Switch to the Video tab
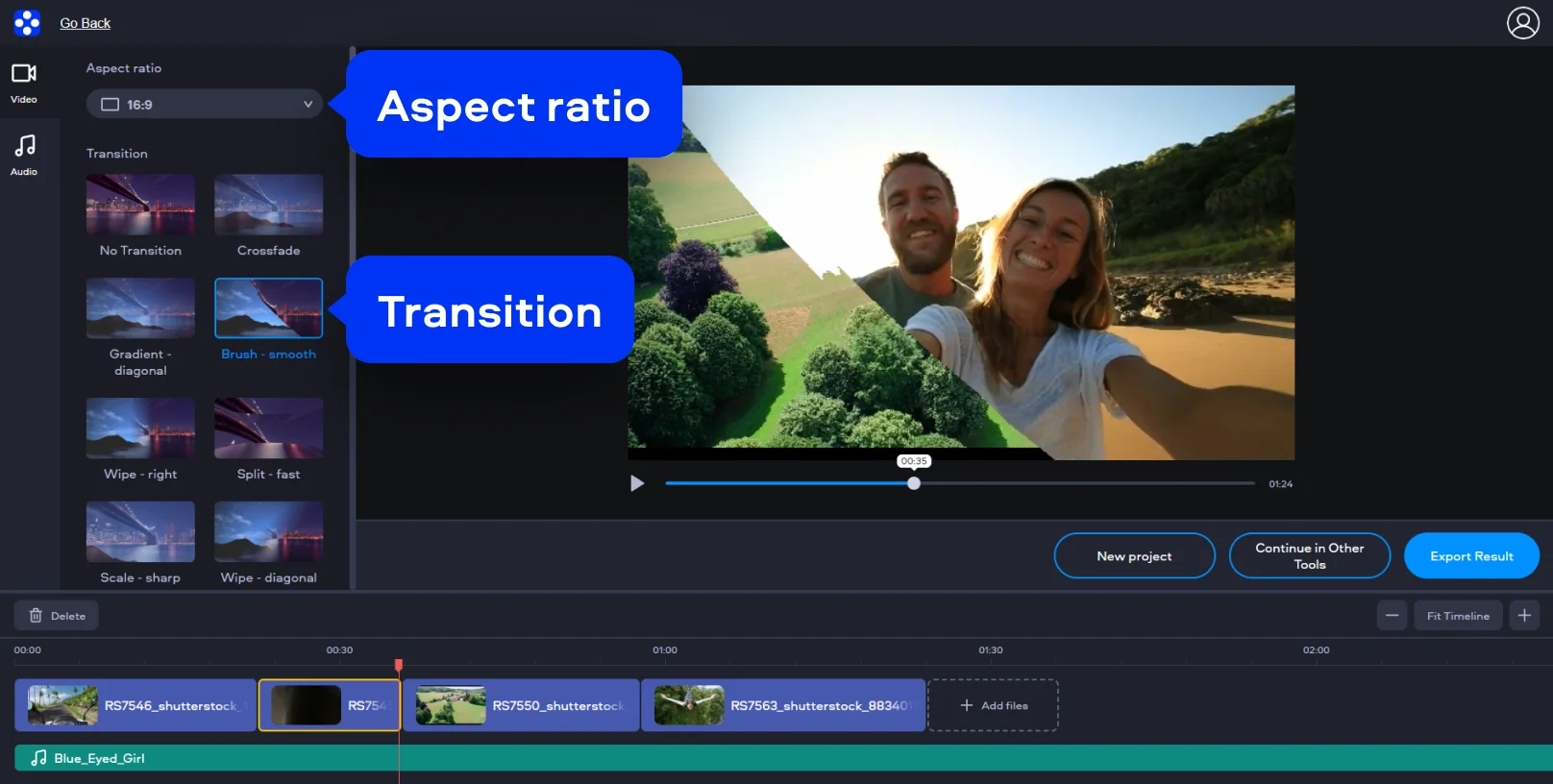Screen dimensions: 1553x784 [24, 84]
